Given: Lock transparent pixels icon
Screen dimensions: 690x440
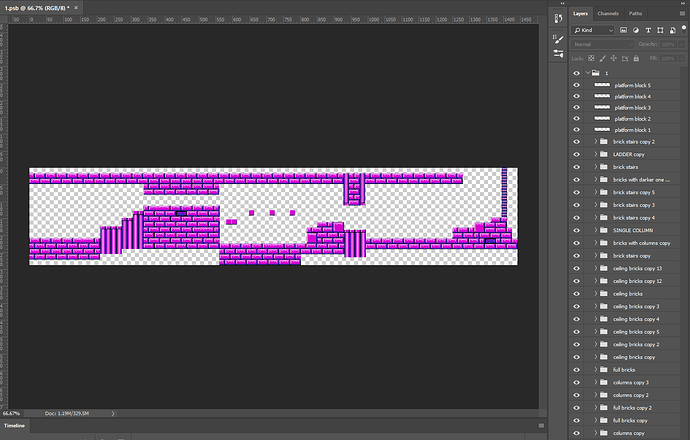Looking at the screenshot, I should tap(591, 58).
